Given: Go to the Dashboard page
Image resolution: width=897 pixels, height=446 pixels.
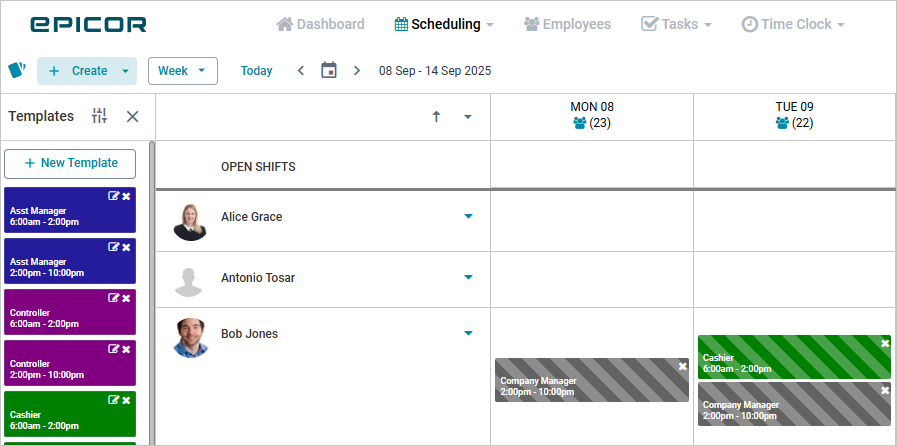Looking at the screenshot, I should pos(320,24).
